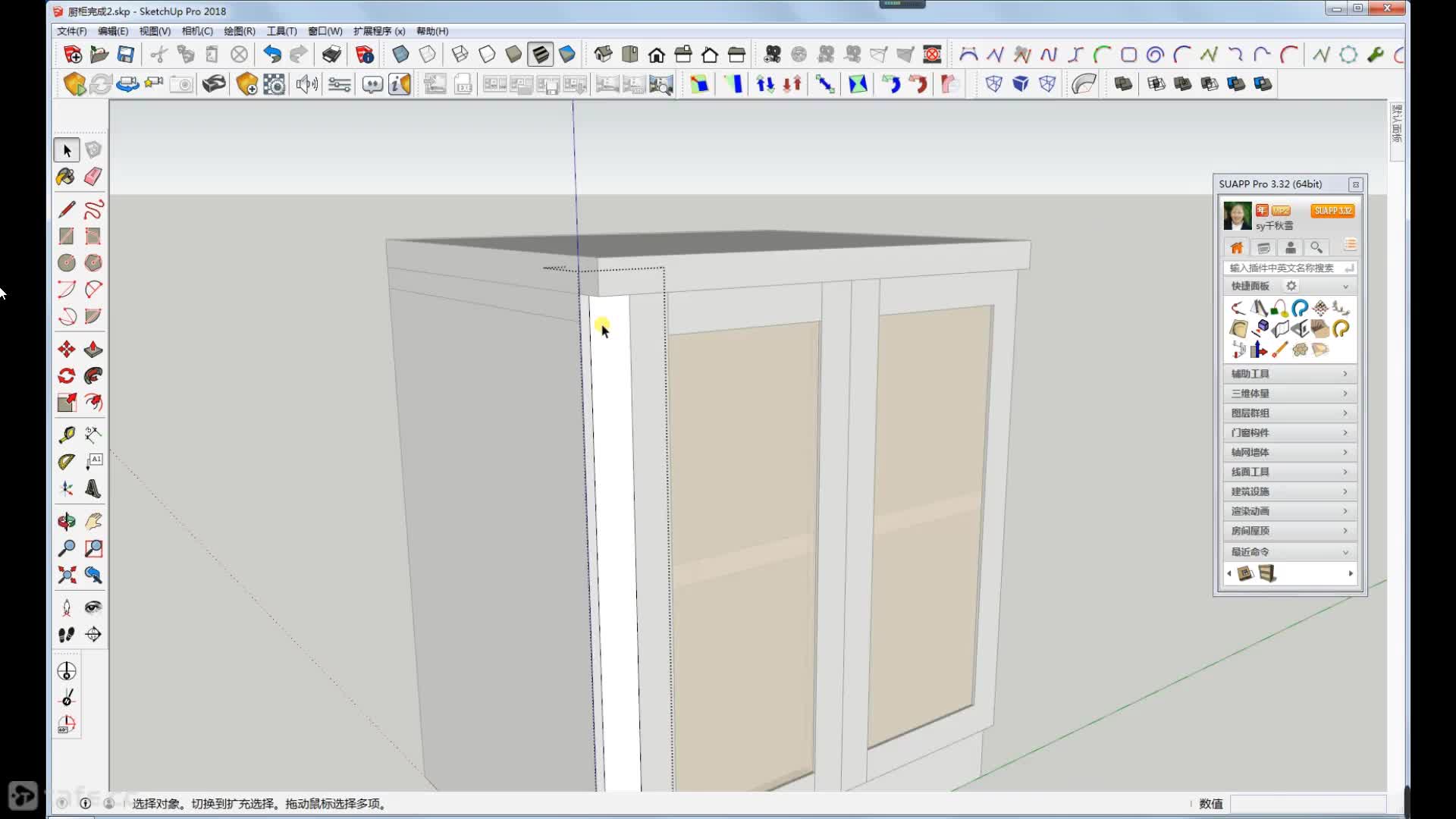Screen dimensions: 1456x819
Task: Toggle the red-X section display icon
Action: click(932, 54)
